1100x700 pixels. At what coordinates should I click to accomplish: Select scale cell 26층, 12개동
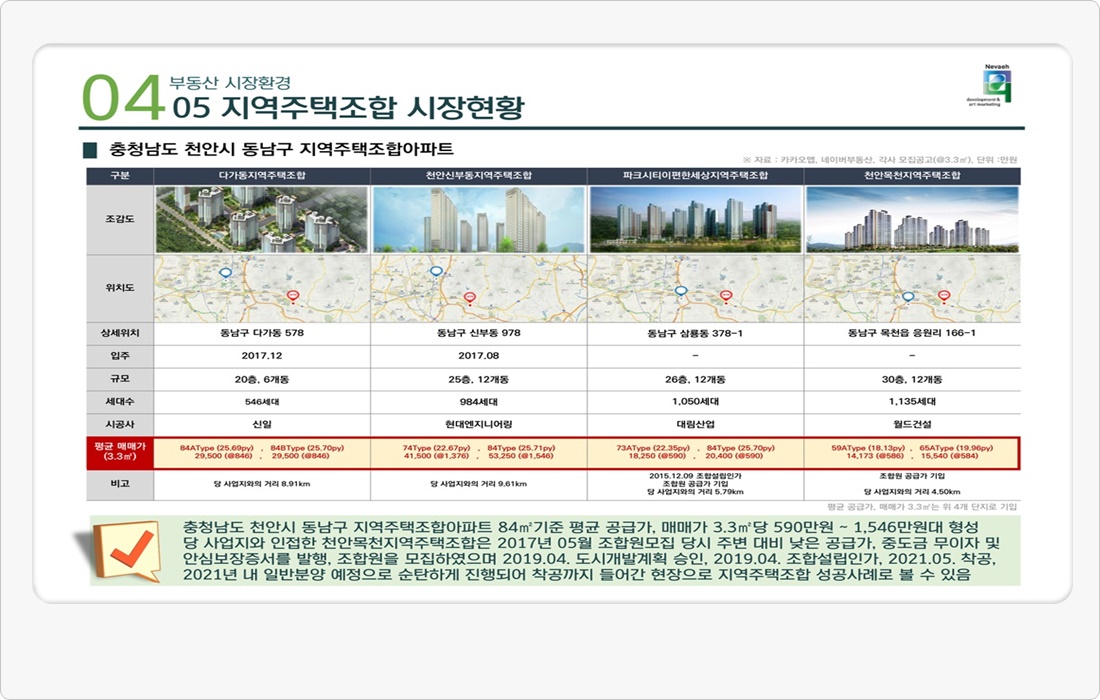click(x=695, y=379)
